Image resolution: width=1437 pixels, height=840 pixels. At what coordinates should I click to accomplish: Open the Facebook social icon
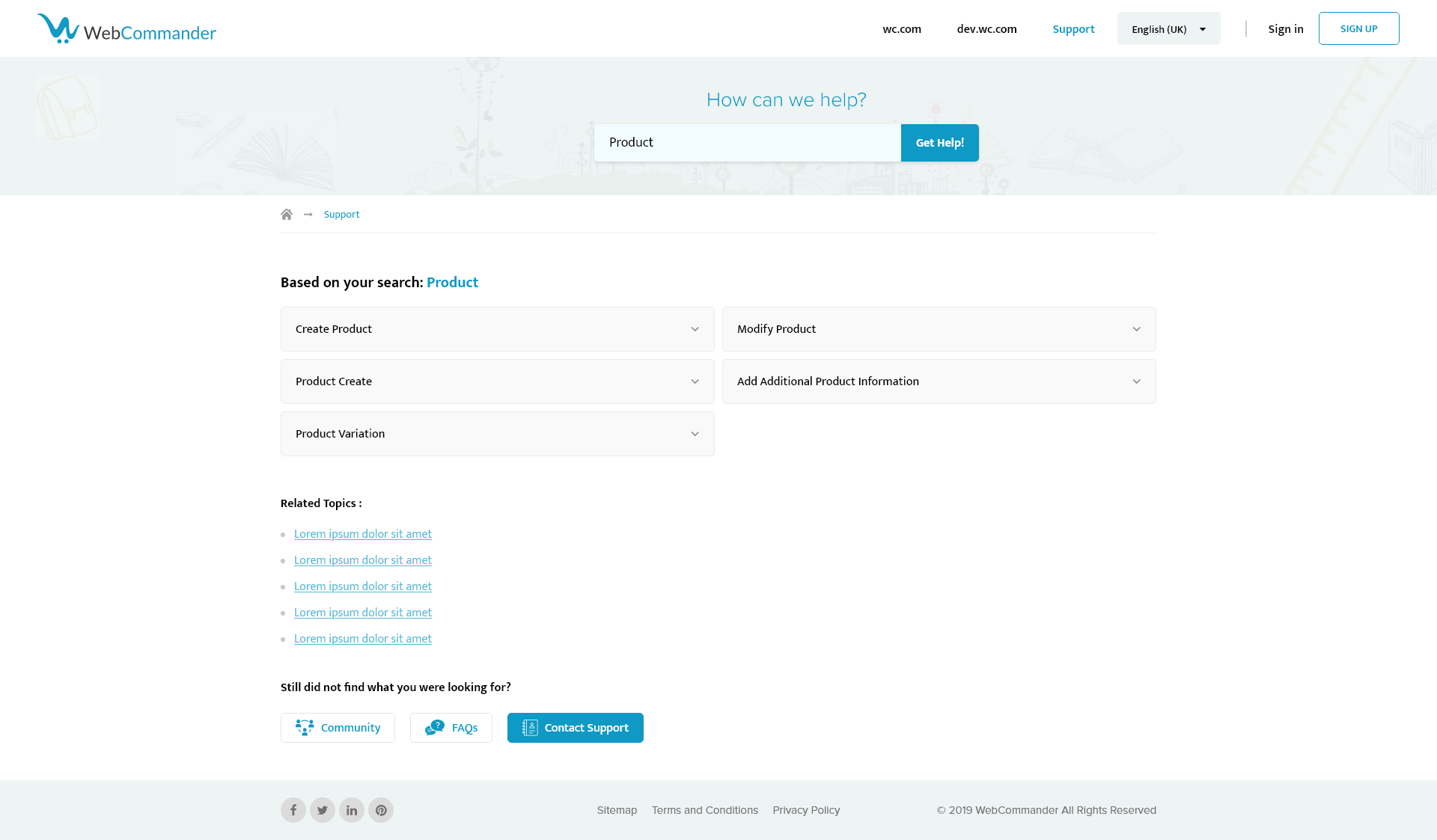pyautogui.click(x=293, y=810)
